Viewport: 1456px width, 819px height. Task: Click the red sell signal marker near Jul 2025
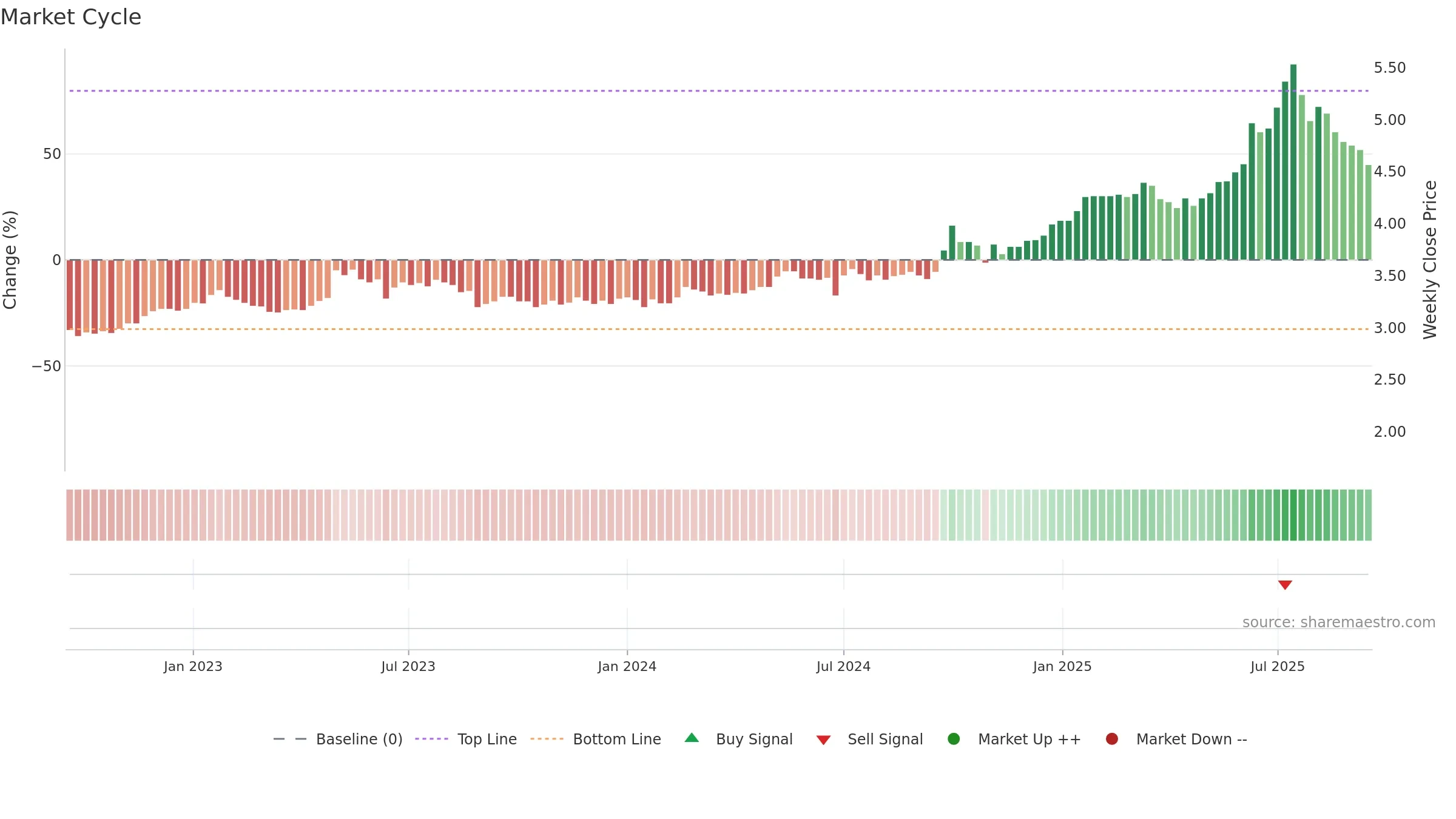click(x=1285, y=585)
